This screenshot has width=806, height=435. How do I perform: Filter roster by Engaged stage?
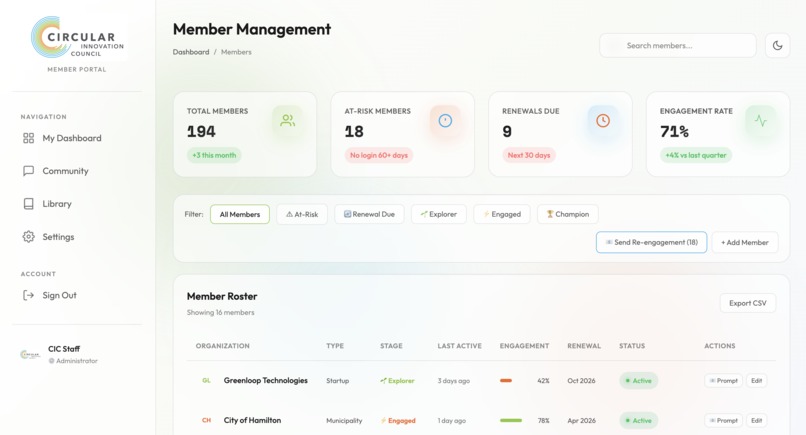click(502, 214)
